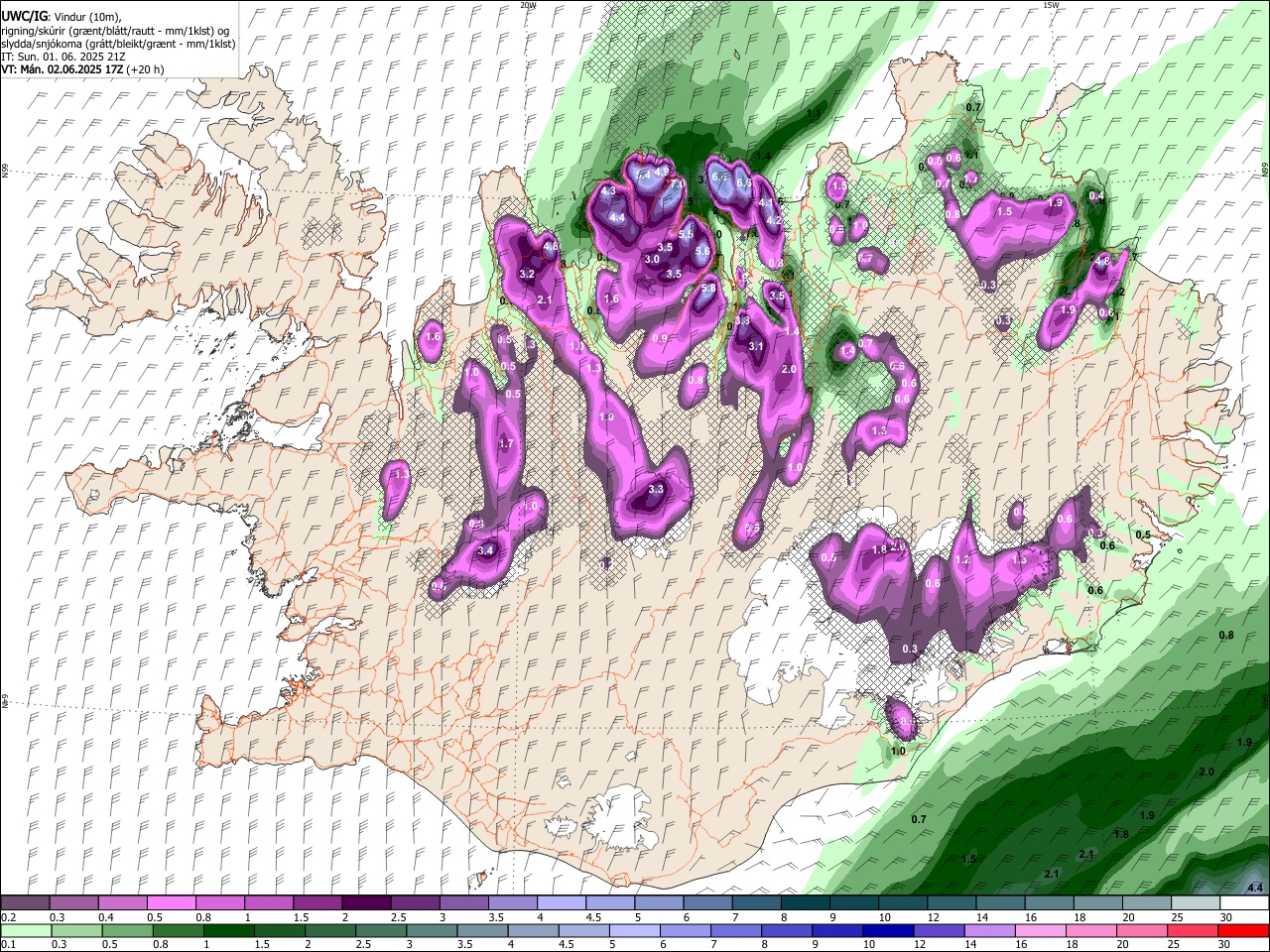
Task: Click the pale lavender 5 swatch in the lower legend row
Action: 635,930
